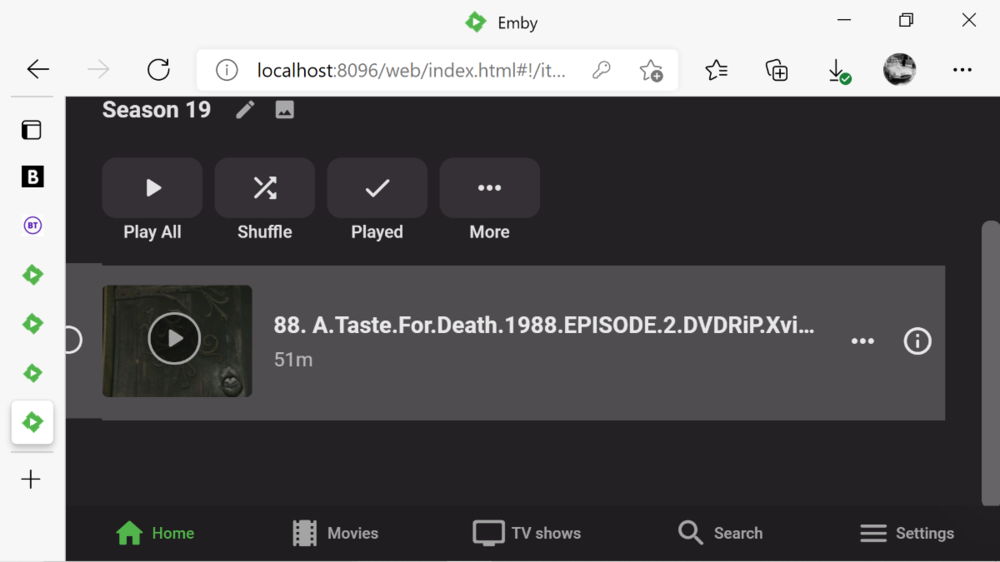Click the 51m duration text
1000x562 pixels.
pyautogui.click(x=293, y=360)
